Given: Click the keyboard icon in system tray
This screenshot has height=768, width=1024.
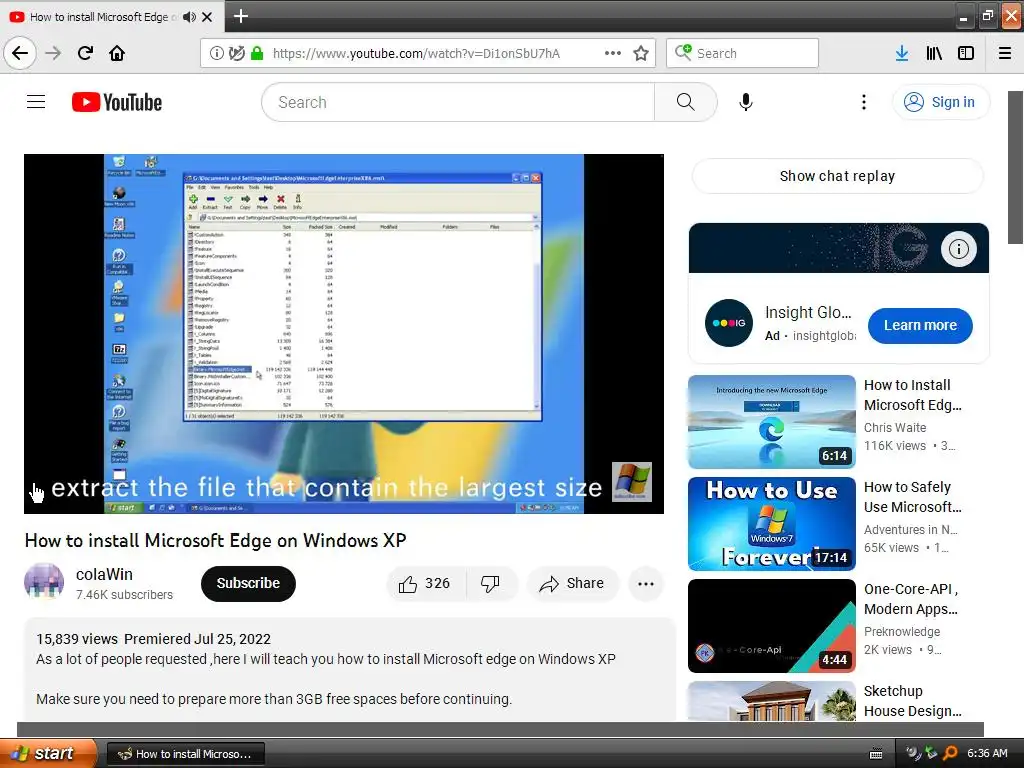Looking at the screenshot, I should [876, 754].
